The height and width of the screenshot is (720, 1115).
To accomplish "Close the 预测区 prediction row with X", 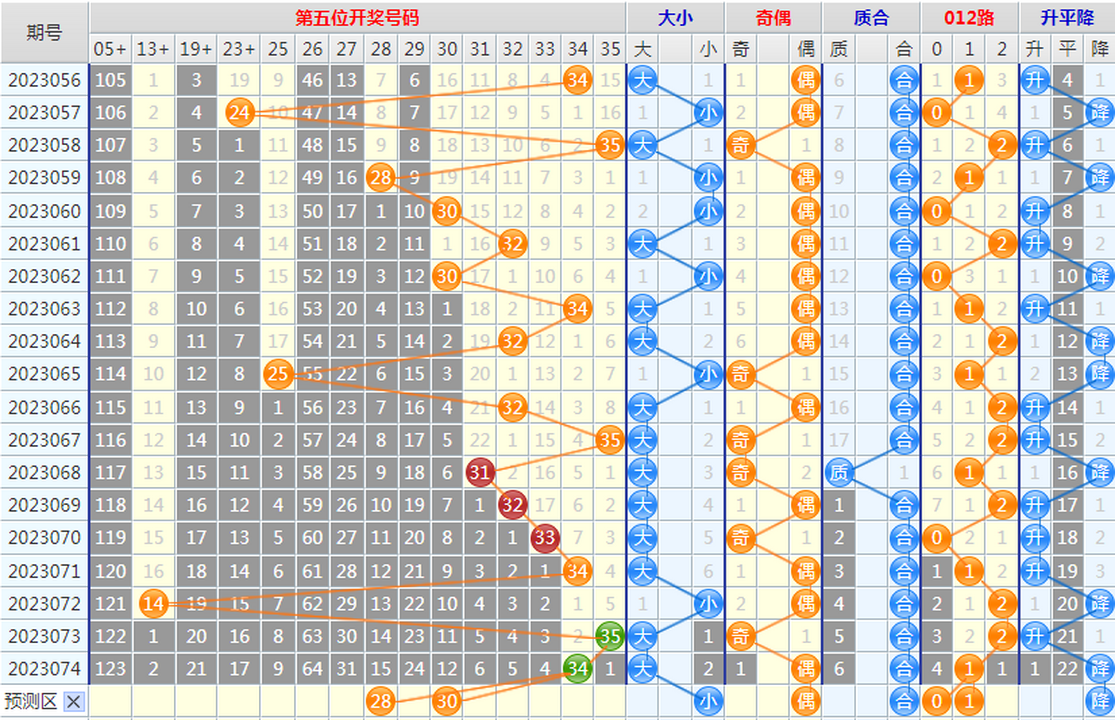I will pos(73,702).
